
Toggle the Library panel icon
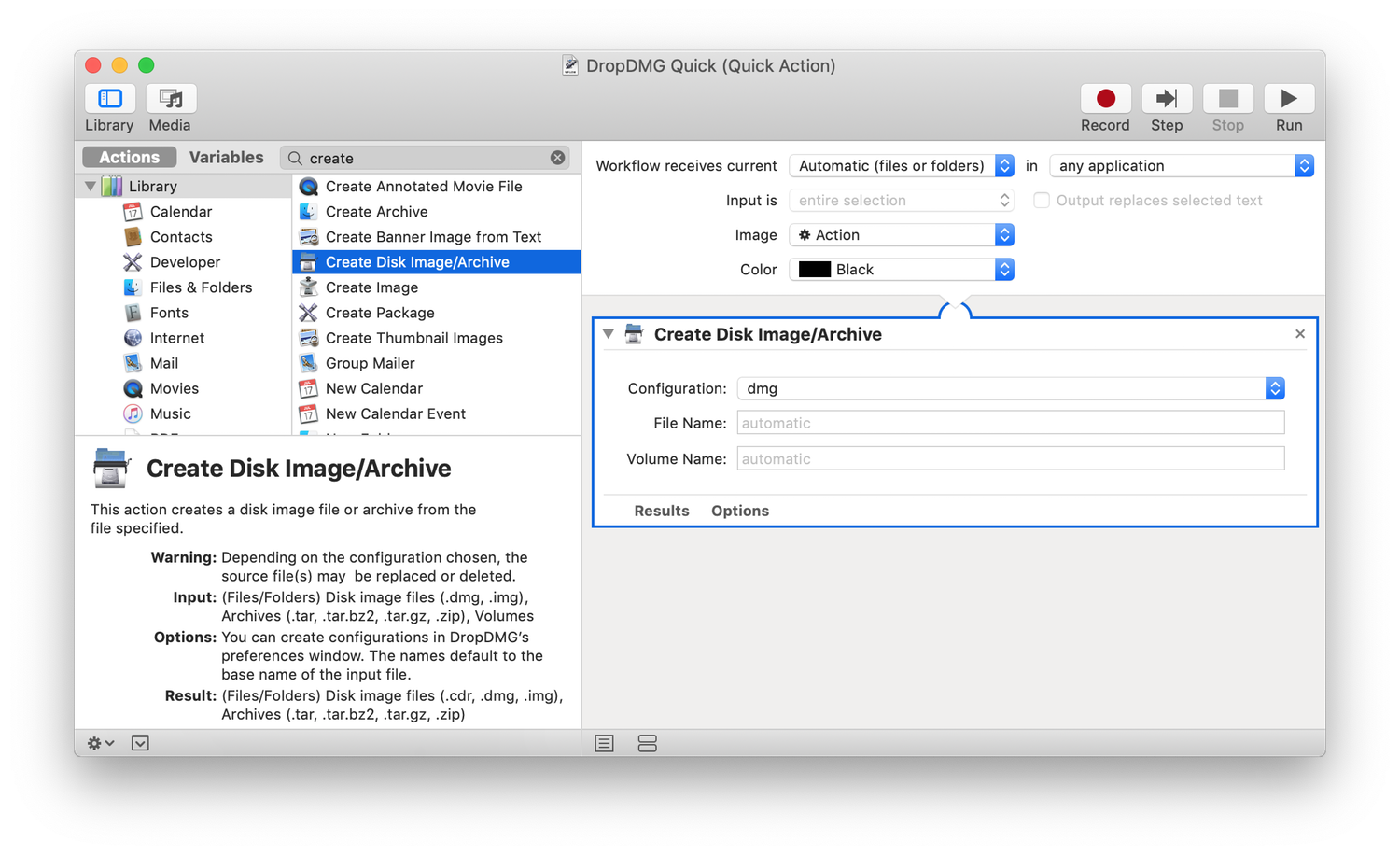(x=110, y=99)
